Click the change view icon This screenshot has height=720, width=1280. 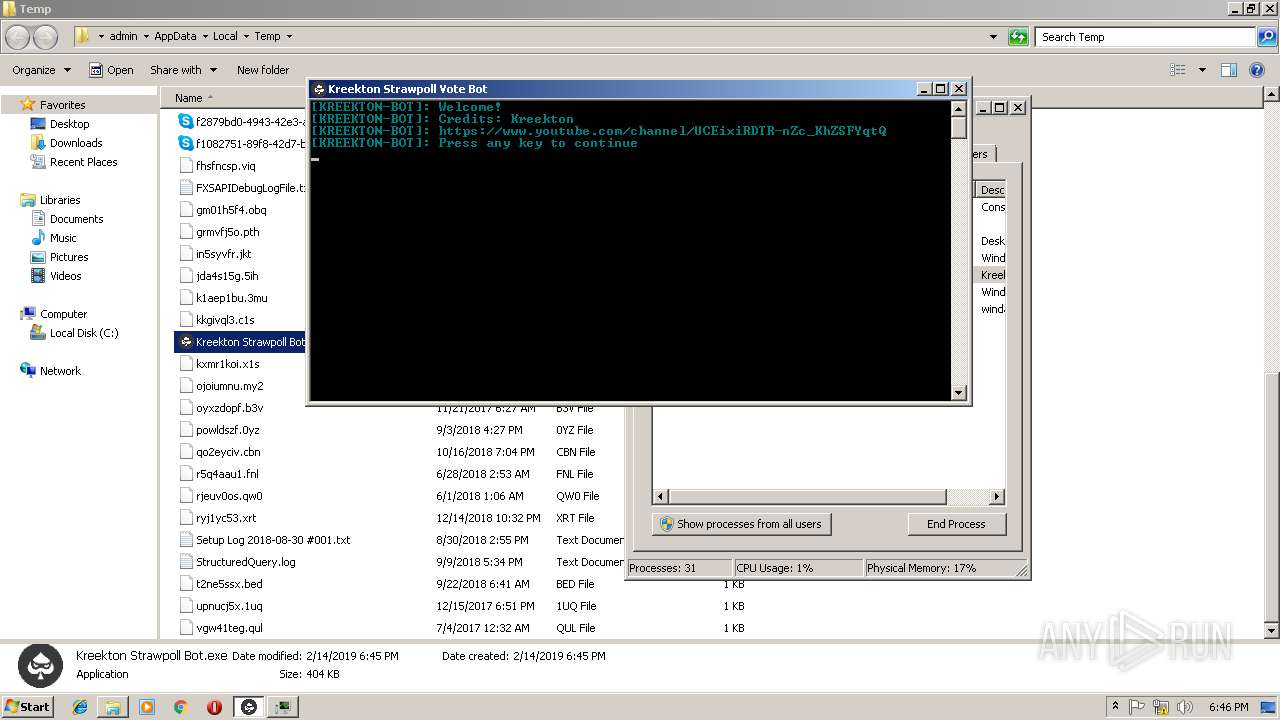(x=1178, y=70)
